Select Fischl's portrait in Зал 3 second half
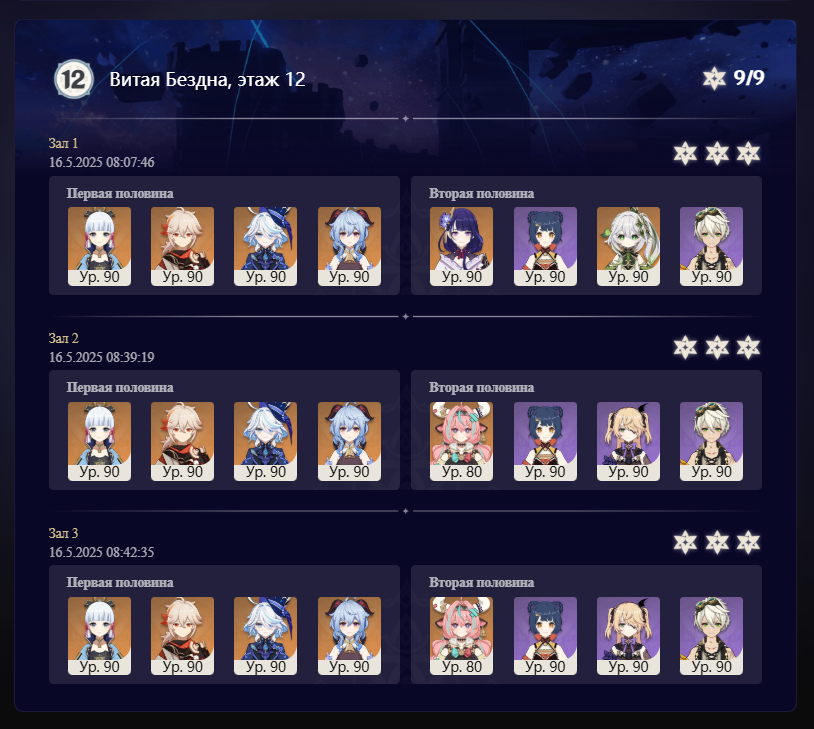814x729 pixels. pyautogui.click(x=628, y=636)
